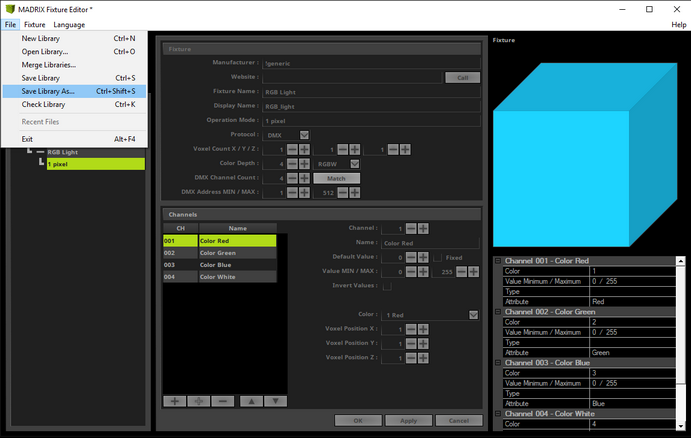Decrease Voxel Count Z value
The image size is (691, 438).
pos(393,149)
